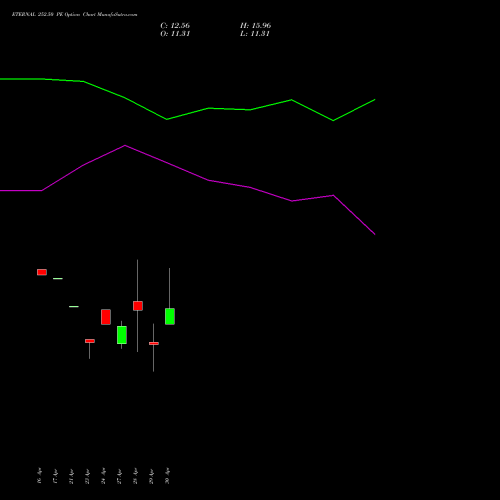Click the green dash candle for 21 Apr
This screenshot has width=500, height=500.
[74, 306]
